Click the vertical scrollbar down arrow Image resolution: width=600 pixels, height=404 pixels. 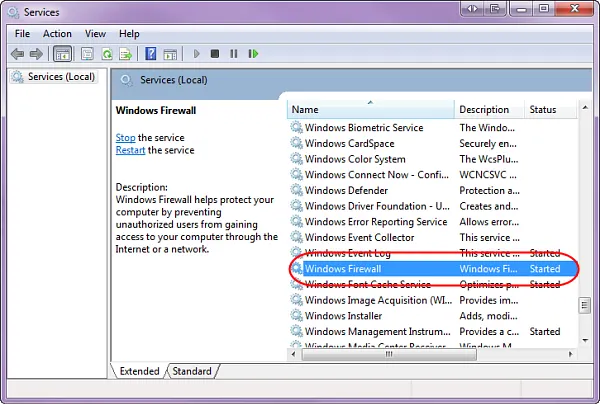[x=585, y=340]
